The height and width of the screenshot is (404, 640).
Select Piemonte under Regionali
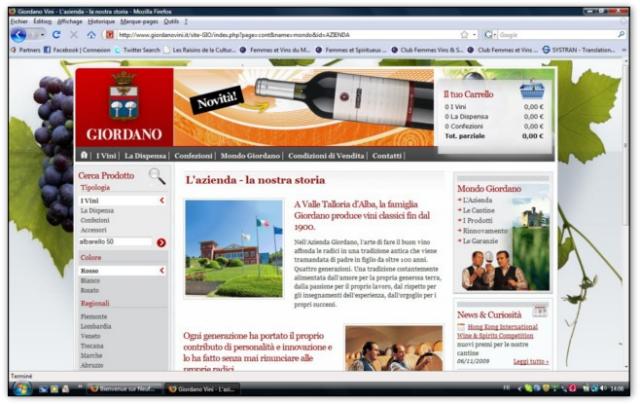point(93,316)
